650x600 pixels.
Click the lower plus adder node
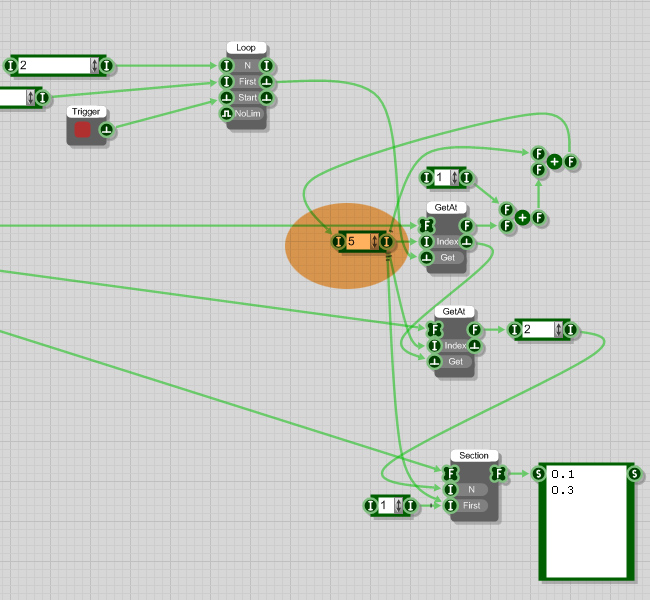[522, 217]
